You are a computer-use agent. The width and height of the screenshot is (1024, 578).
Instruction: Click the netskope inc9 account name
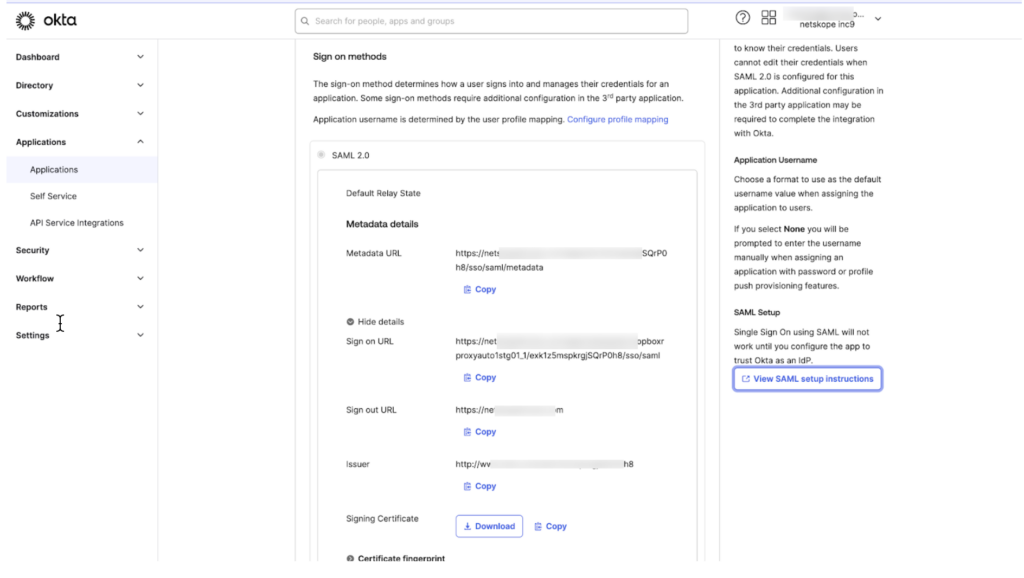[x=827, y=25]
